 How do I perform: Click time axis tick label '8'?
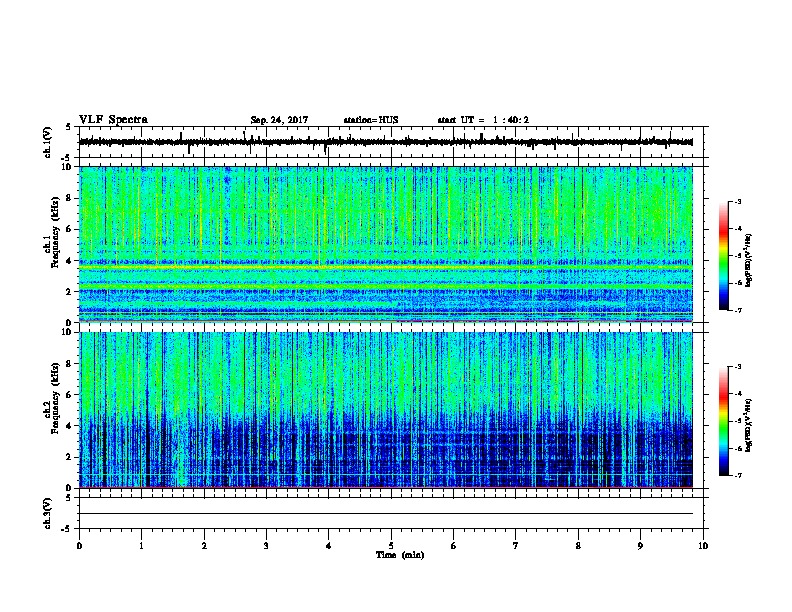point(578,546)
